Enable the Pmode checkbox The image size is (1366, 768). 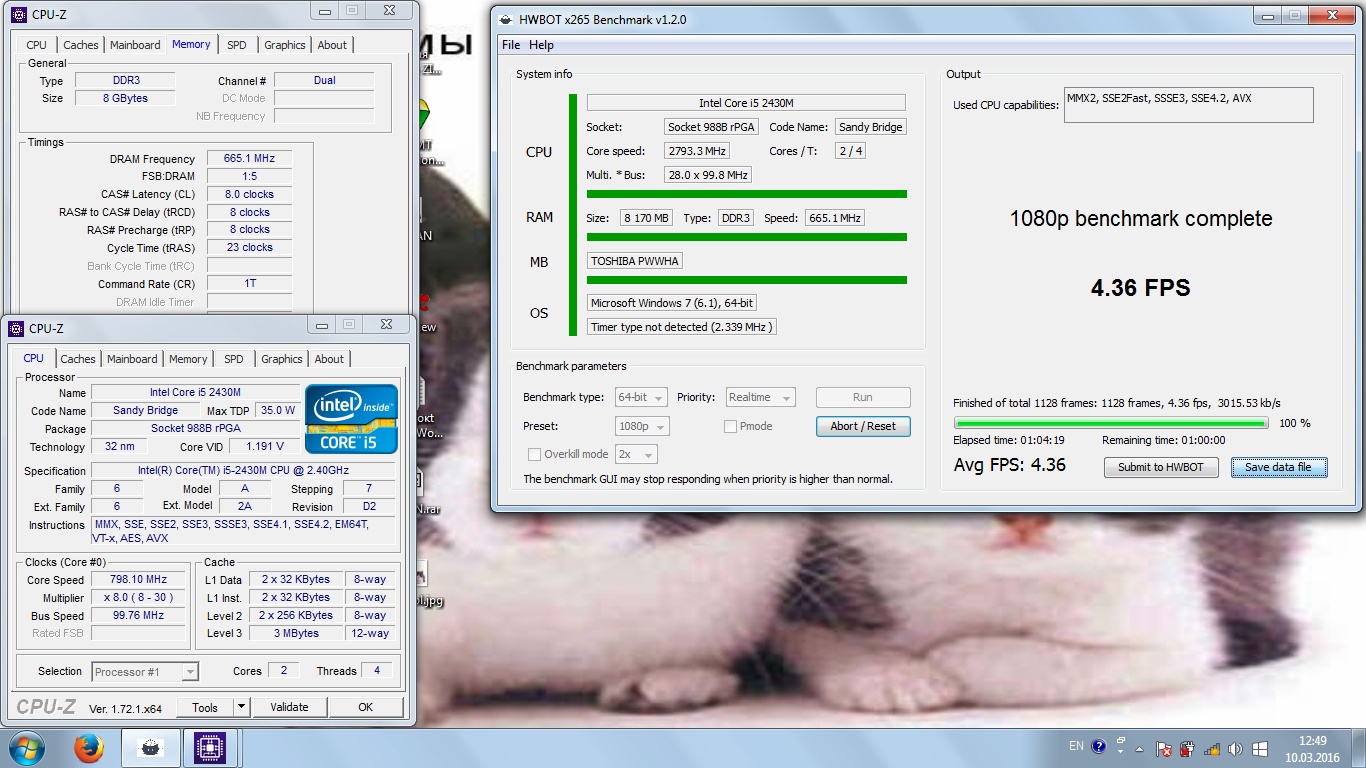[x=731, y=426]
